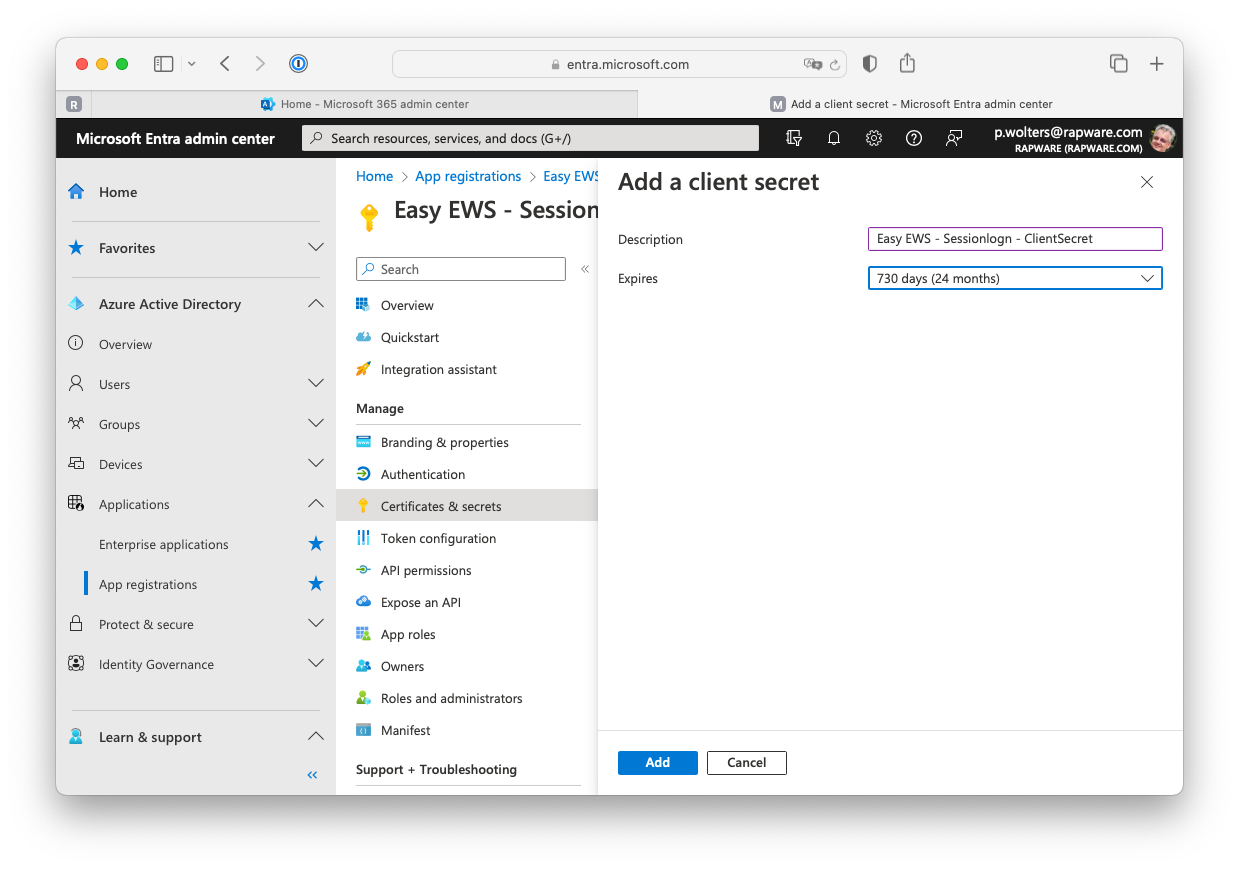This screenshot has height=869, width=1239.
Task: Click the Description text field
Action: click(1015, 239)
